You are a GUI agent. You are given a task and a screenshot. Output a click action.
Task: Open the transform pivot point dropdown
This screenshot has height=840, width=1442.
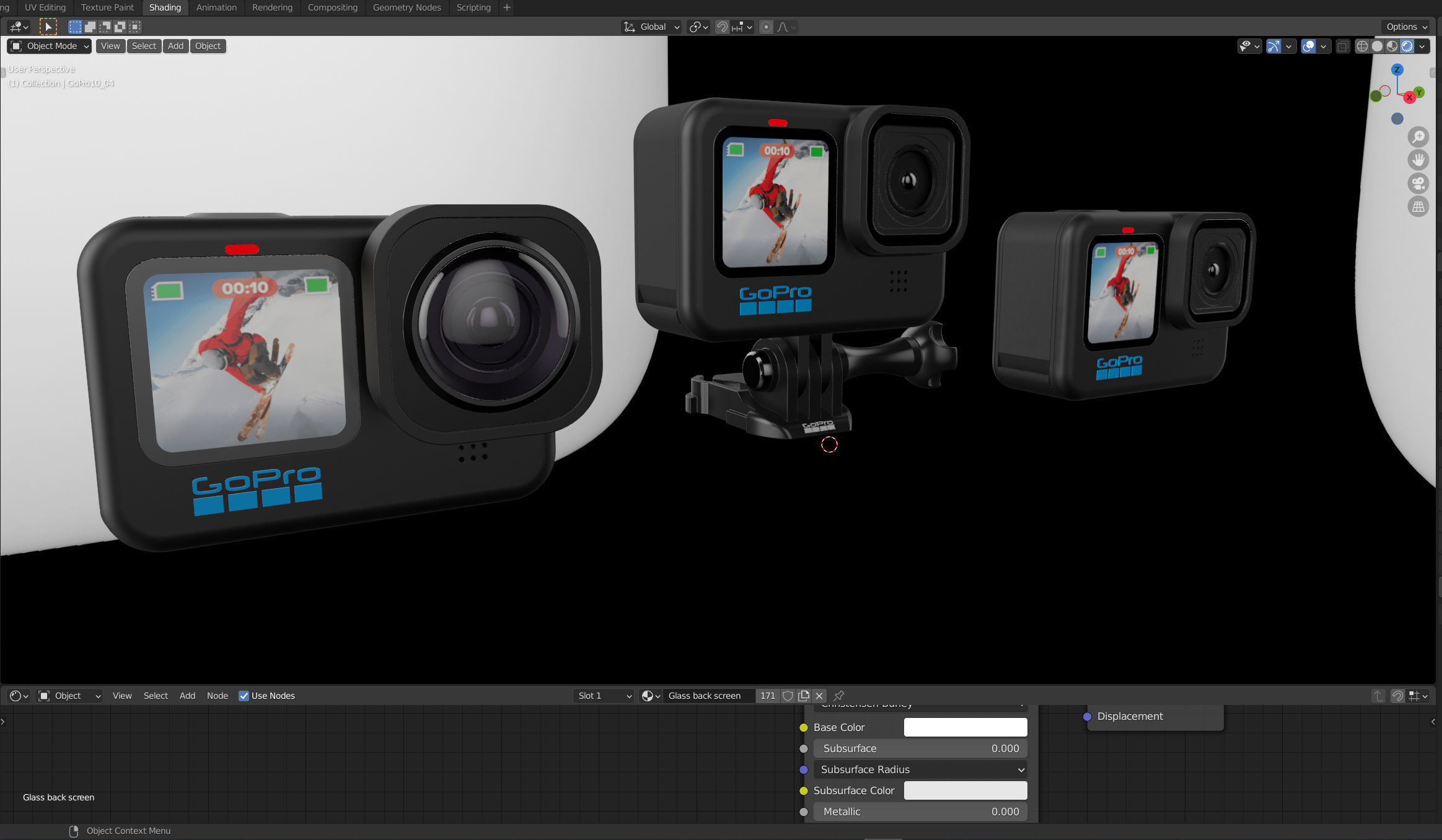point(698,27)
